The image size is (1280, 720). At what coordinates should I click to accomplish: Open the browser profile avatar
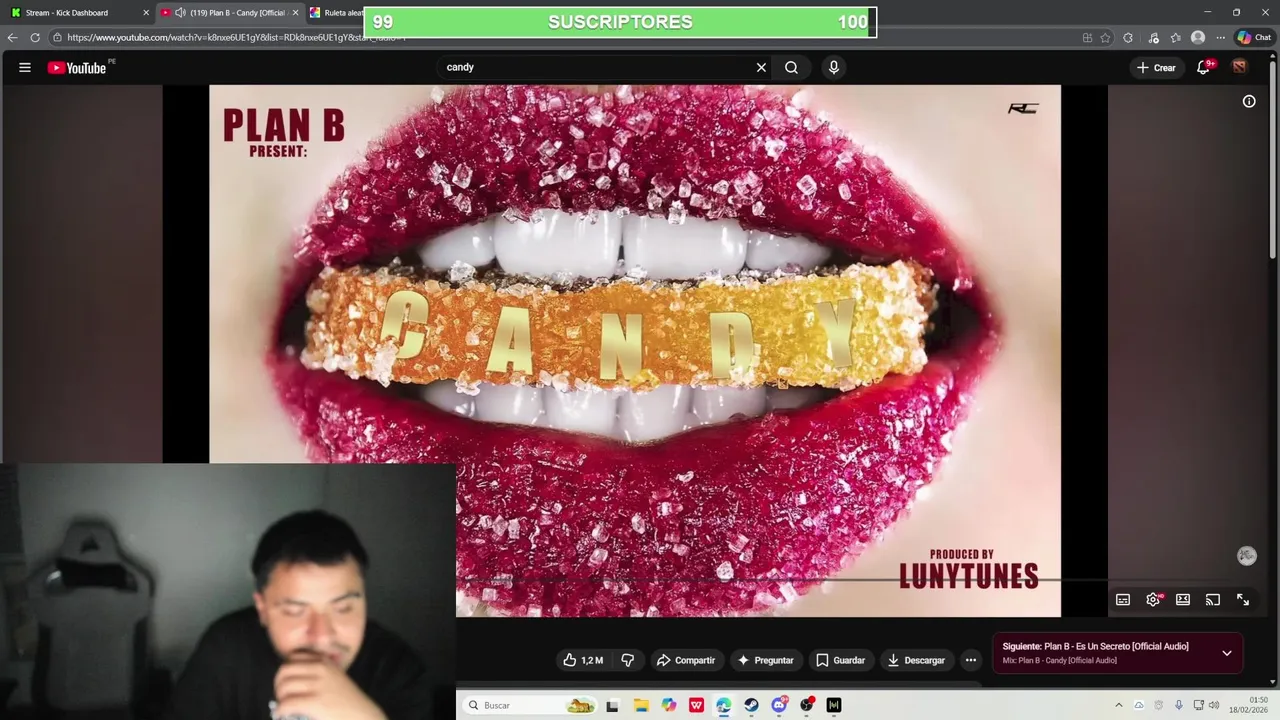click(x=1198, y=37)
